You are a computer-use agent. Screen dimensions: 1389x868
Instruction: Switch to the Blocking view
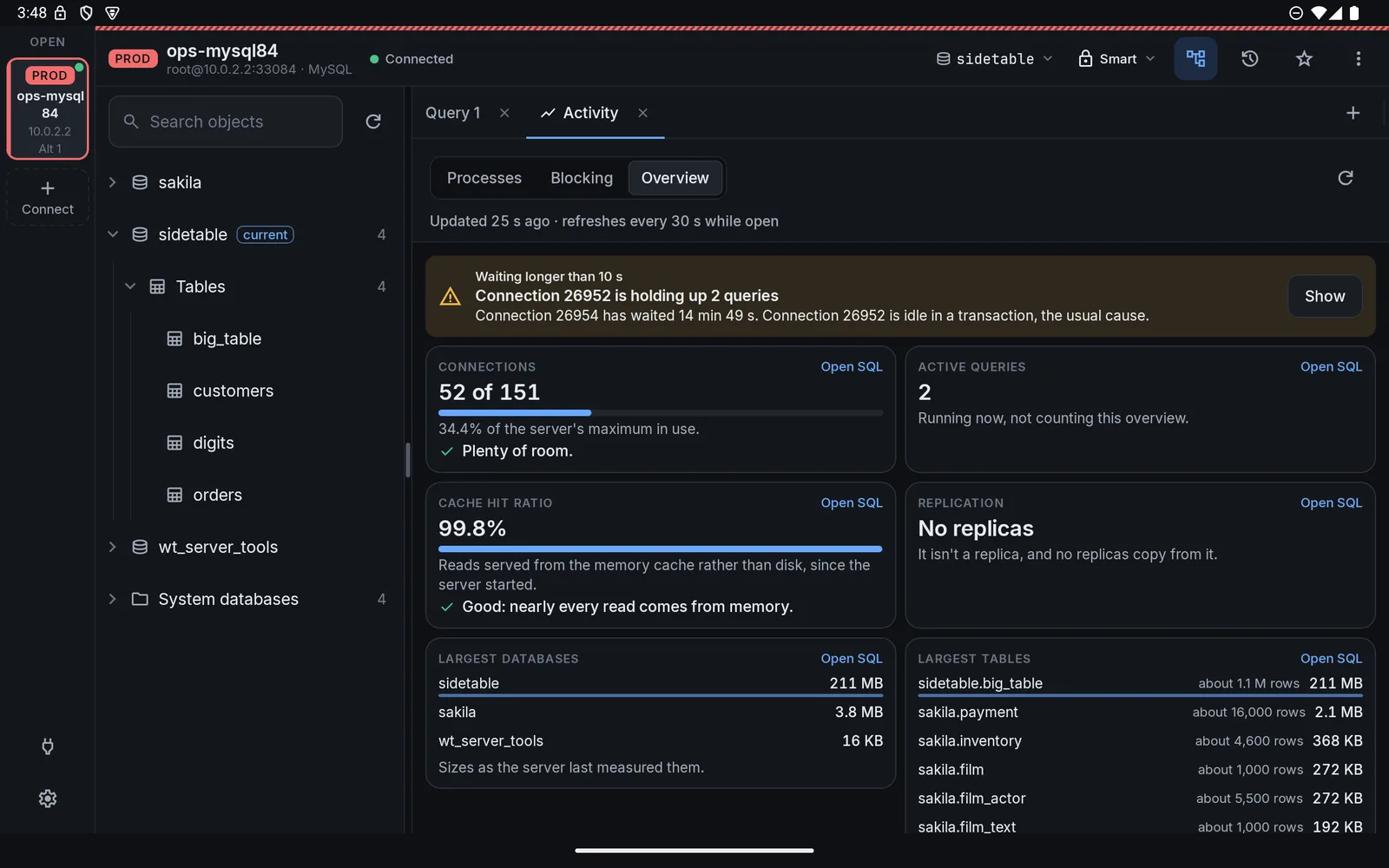tap(582, 178)
